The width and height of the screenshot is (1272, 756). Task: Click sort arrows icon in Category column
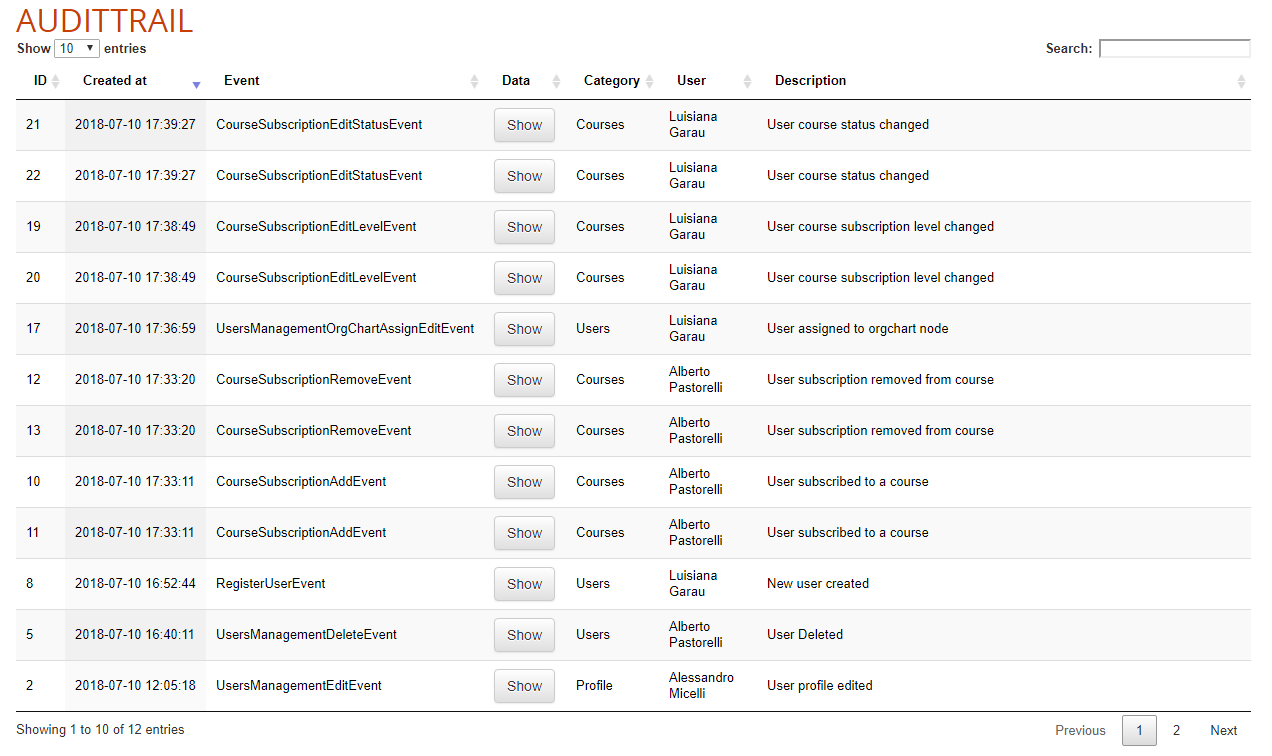click(x=650, y=81)
